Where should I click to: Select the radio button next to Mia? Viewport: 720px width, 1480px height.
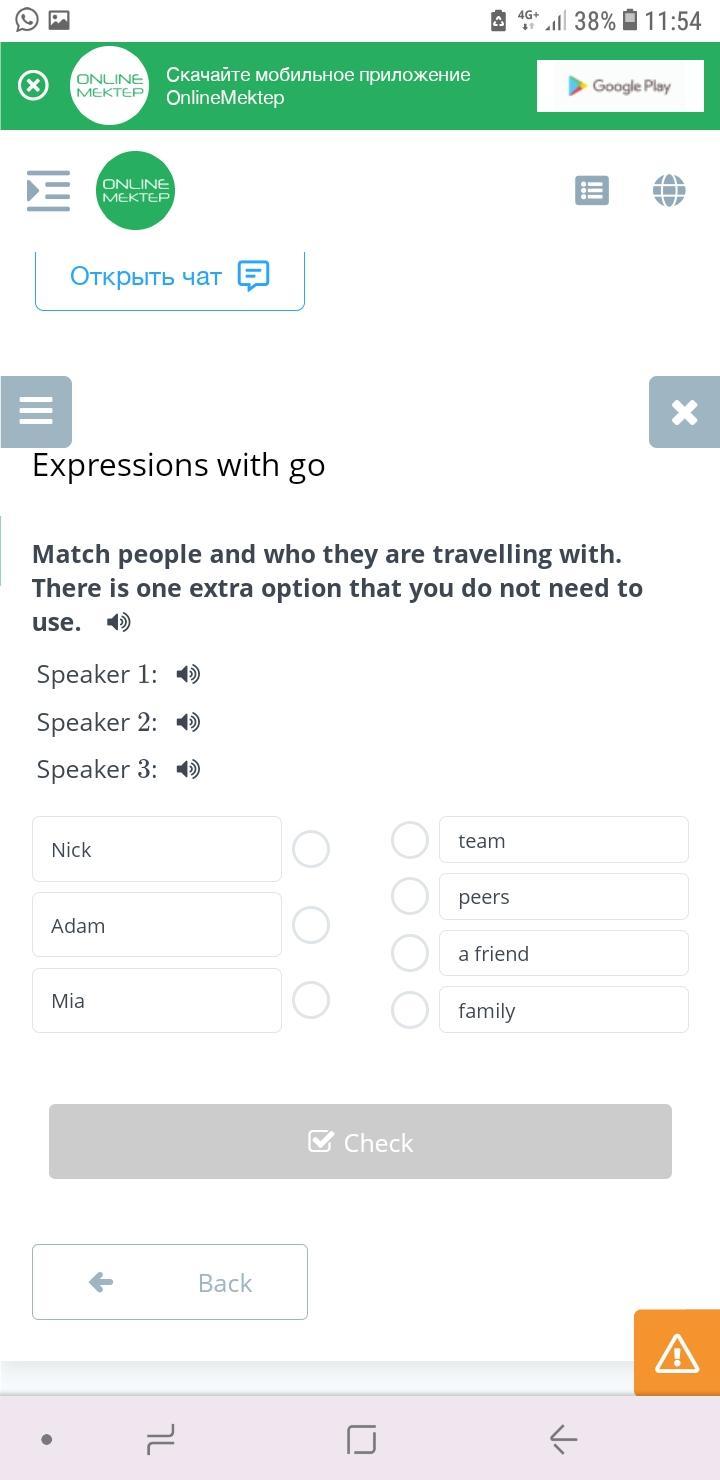coord(311,1000)
